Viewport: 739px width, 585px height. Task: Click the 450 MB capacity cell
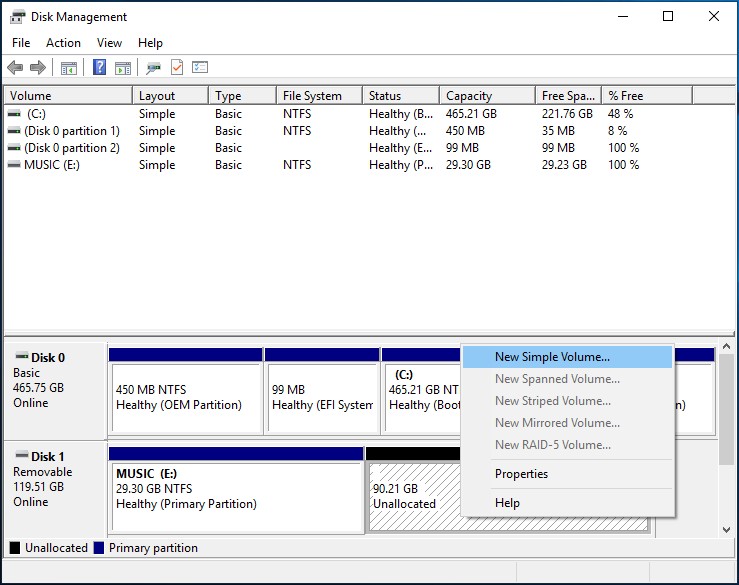coord(465,131)
